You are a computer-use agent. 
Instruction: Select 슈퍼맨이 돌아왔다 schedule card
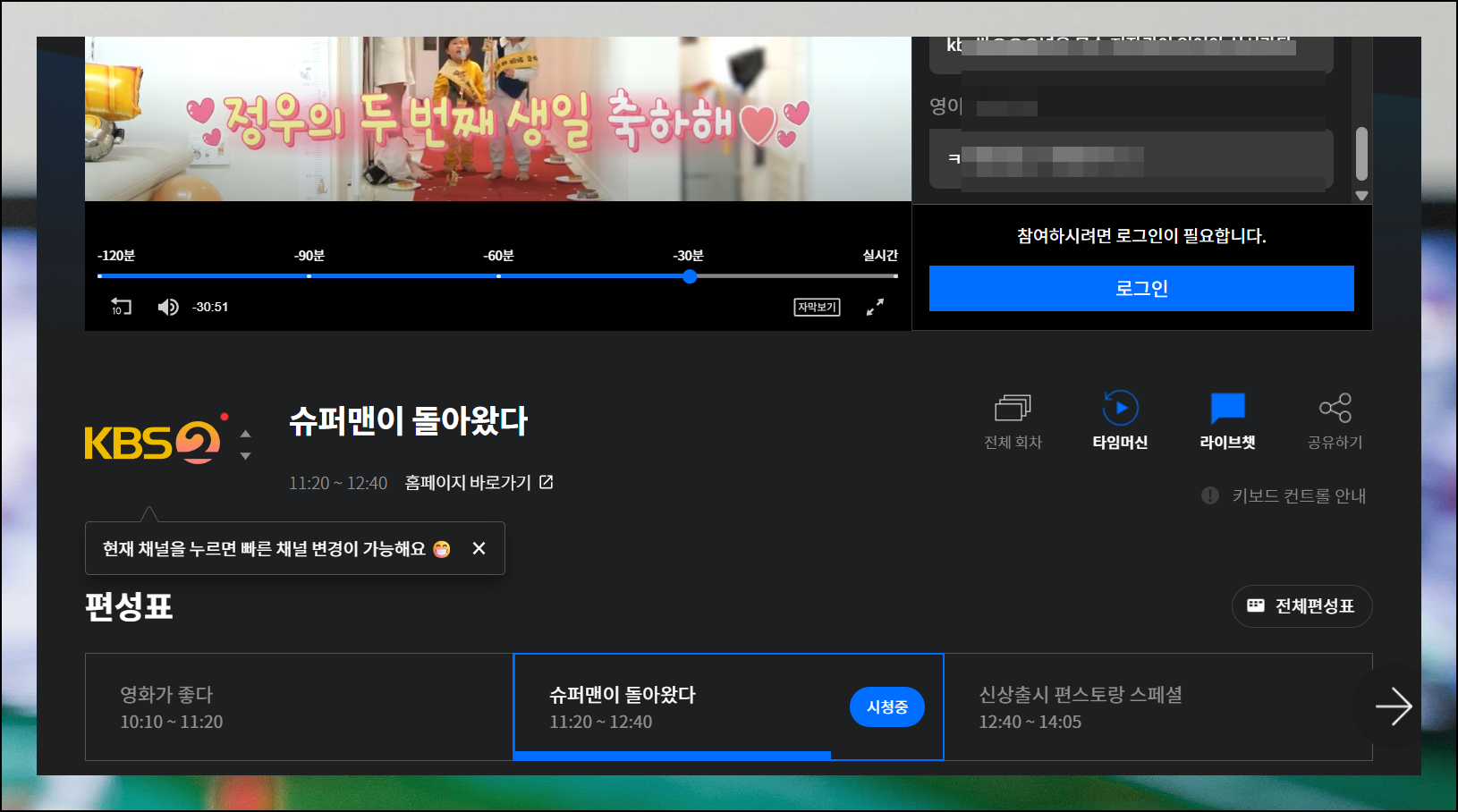click(x=728, y=706)
